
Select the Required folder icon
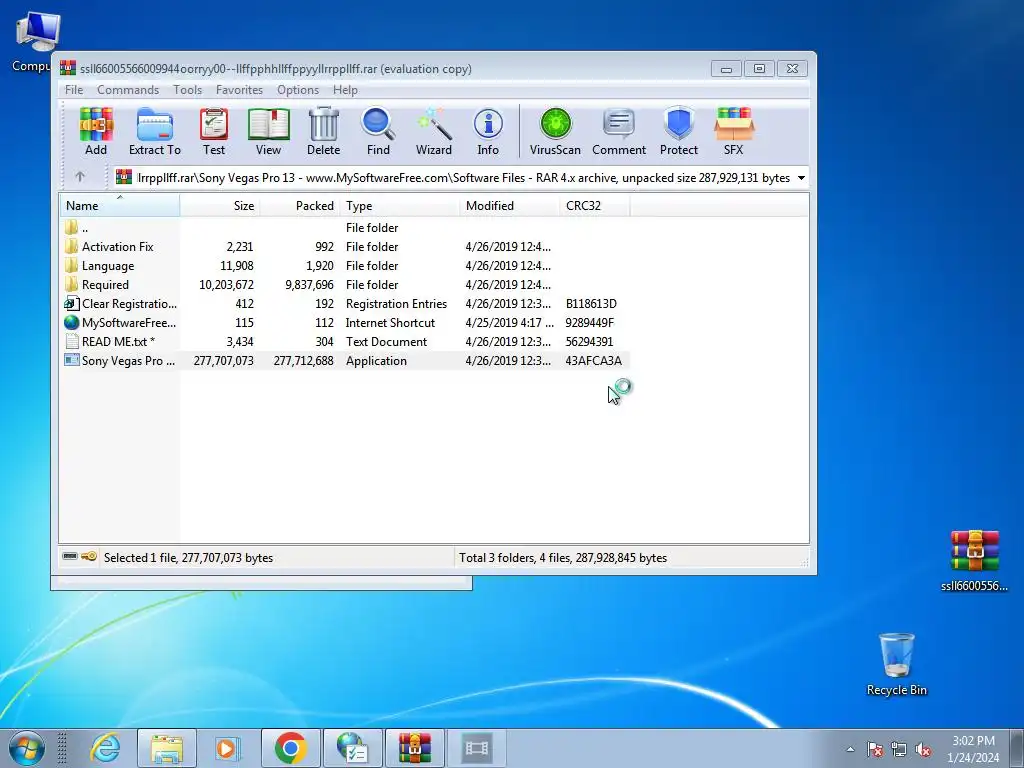pyautogui.click(x=71, y=284)
